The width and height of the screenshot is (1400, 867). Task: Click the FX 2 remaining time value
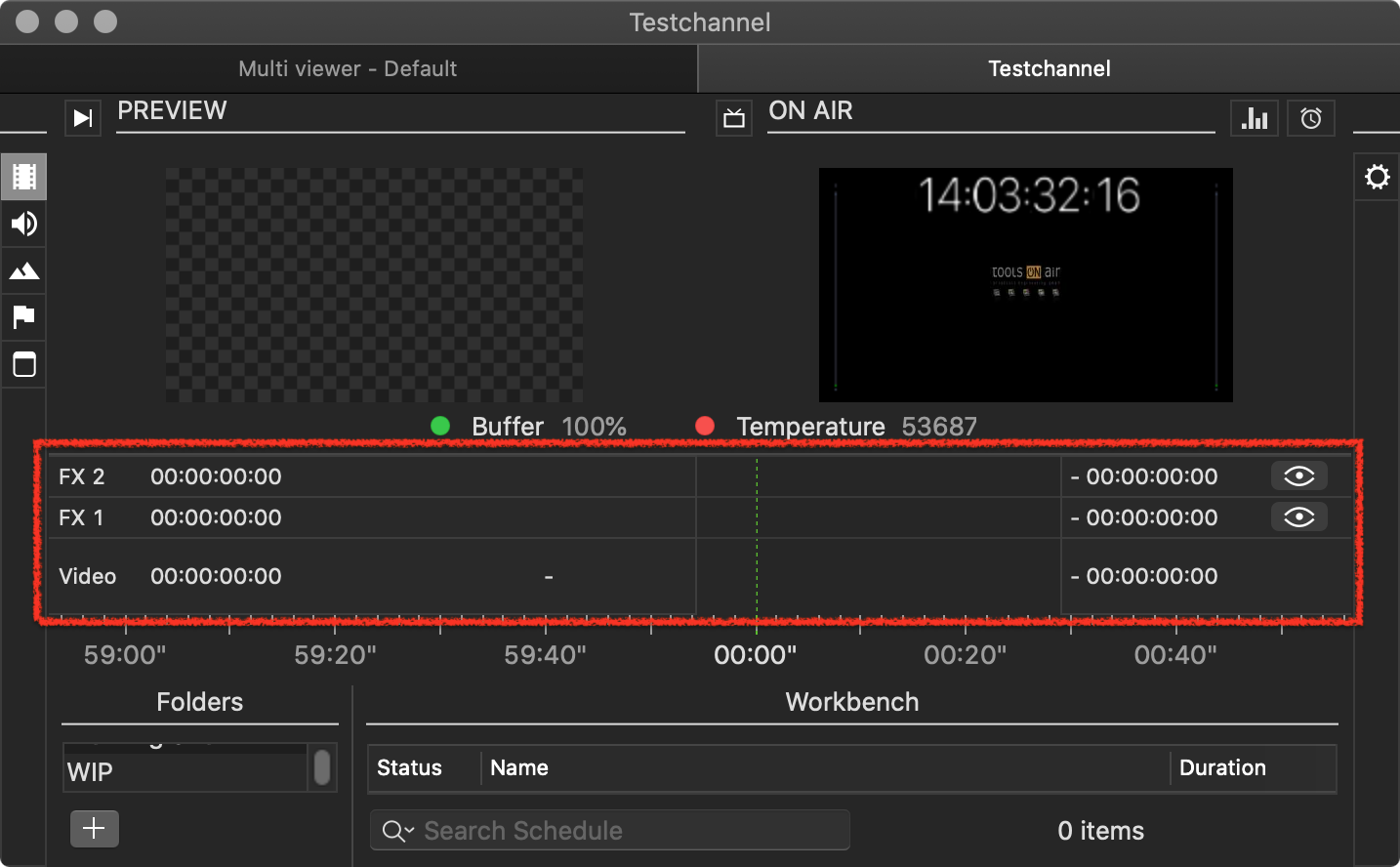[1144, 476]
